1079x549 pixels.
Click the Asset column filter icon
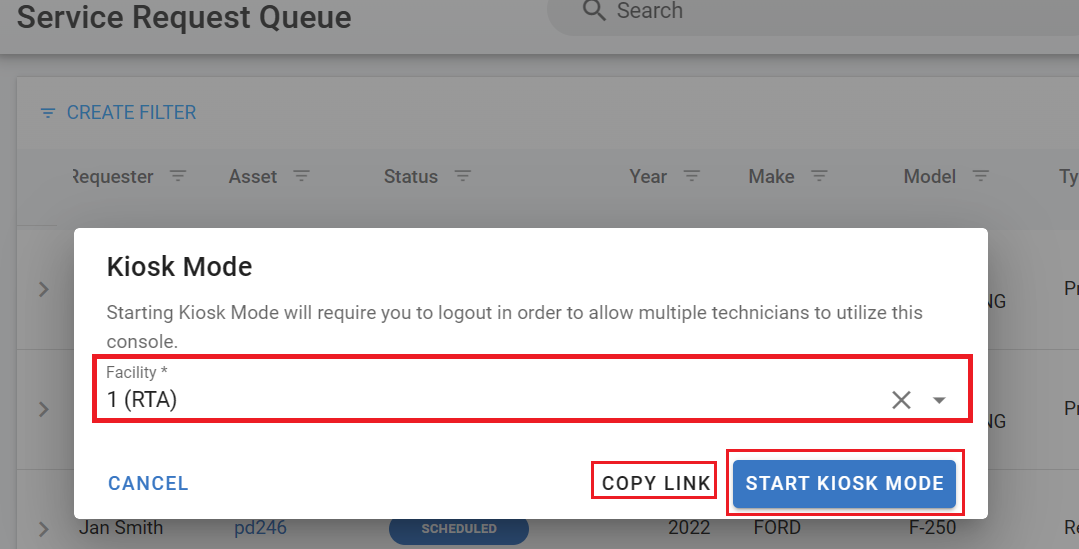tap(301, 176)
